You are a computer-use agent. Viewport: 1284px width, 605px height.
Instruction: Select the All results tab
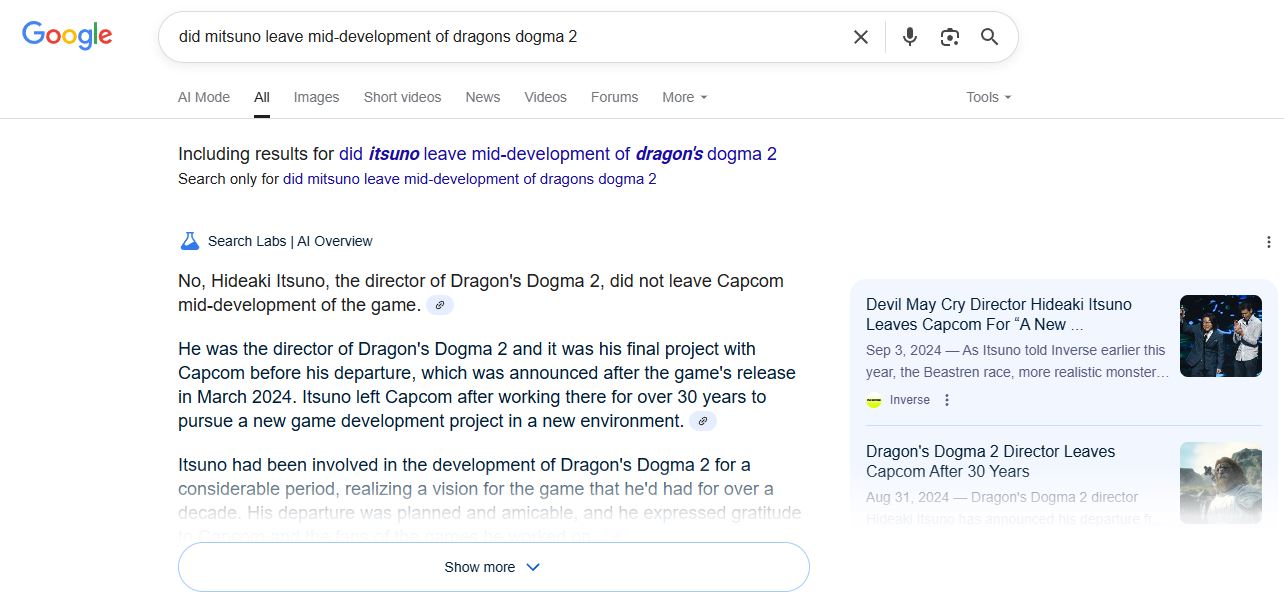262,97
